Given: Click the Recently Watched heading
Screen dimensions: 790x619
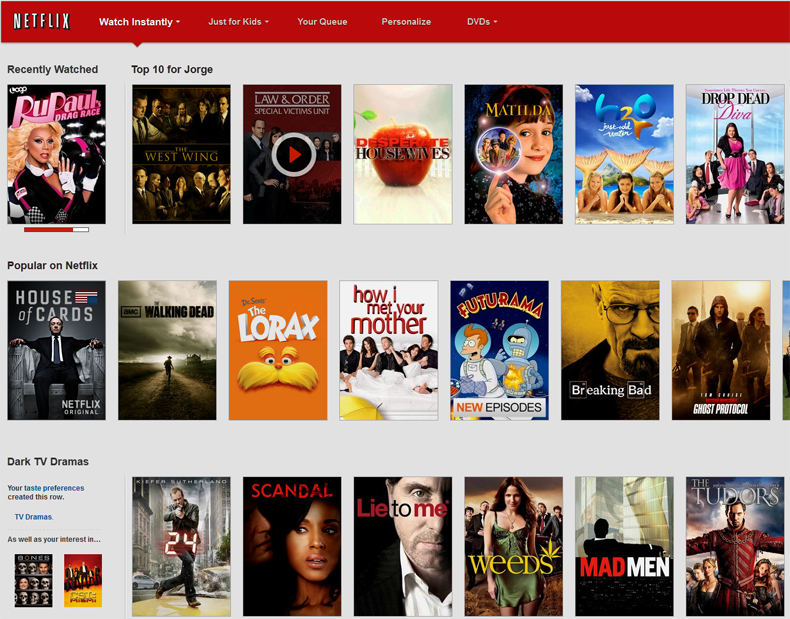Looking at the screenshot, I should point(52,70).
